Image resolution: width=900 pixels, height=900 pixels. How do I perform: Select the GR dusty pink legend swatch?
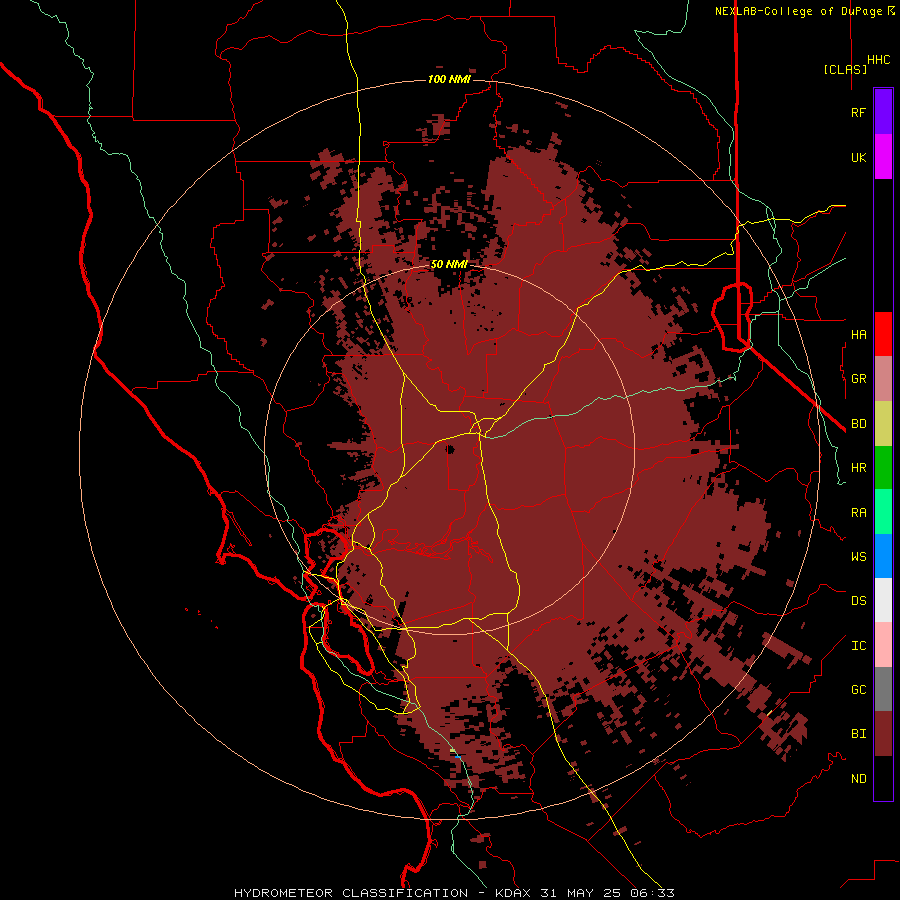tap(883, 378)
